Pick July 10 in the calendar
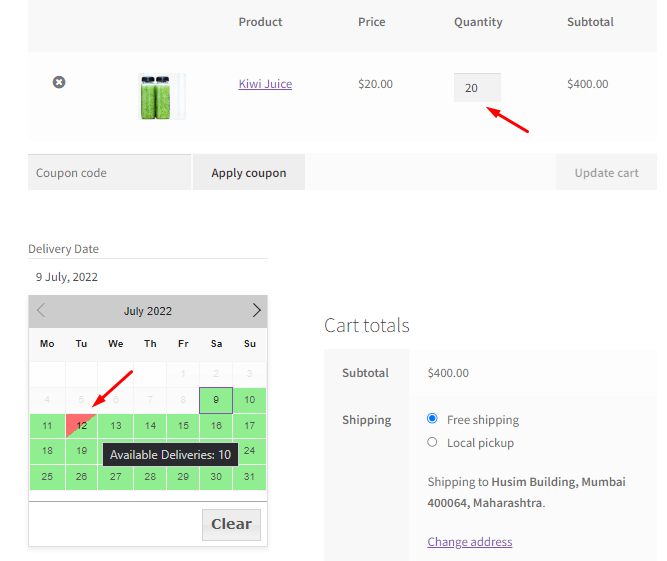 [250, 400]
